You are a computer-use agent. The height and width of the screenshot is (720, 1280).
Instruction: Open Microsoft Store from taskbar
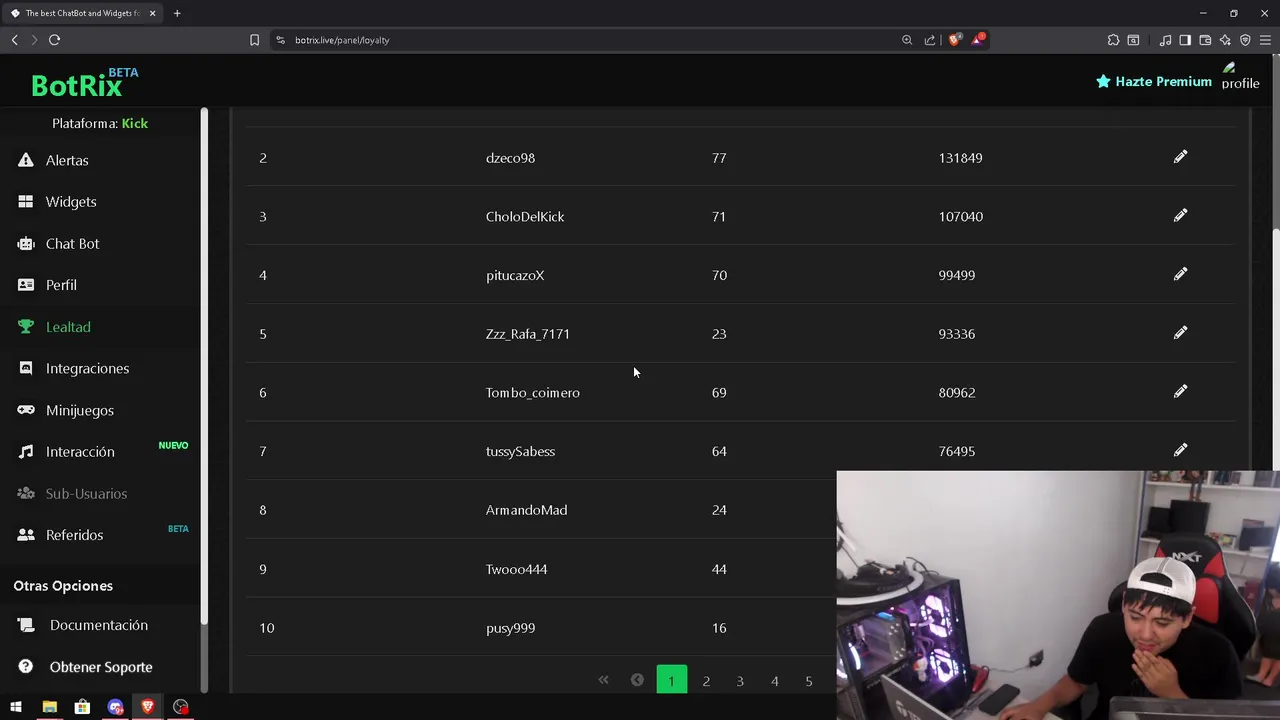[x=82, y=707]
